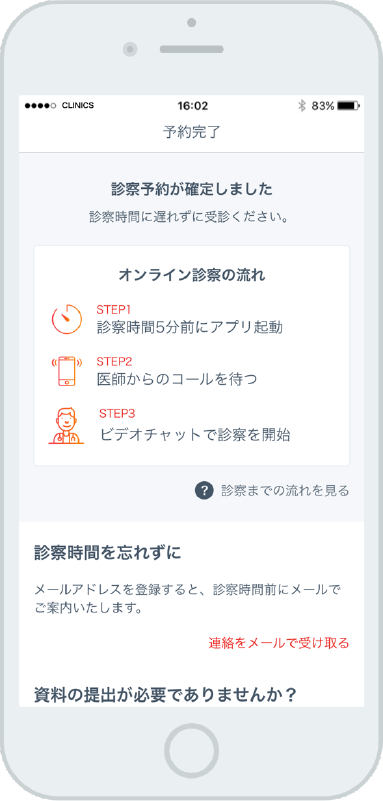Tap the 診察時間を忘れずに section heading
383x801 pixels.
[x=108, y=553]
